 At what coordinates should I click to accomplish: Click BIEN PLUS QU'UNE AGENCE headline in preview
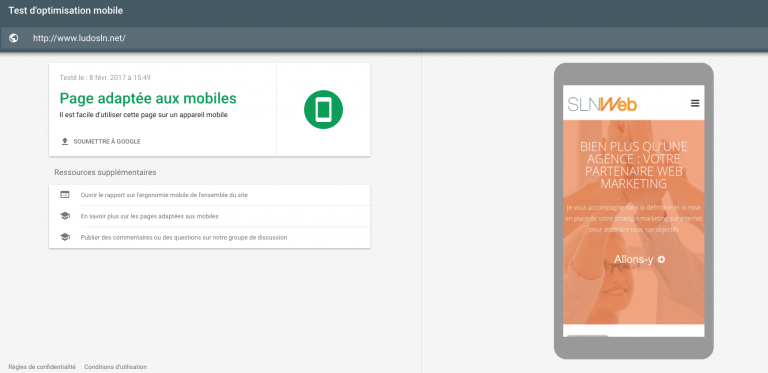(633, 165)
